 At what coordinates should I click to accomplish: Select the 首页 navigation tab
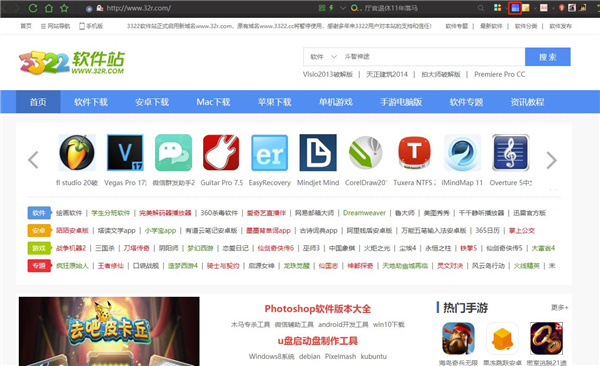pyautogui.click(x=38, y=102)
